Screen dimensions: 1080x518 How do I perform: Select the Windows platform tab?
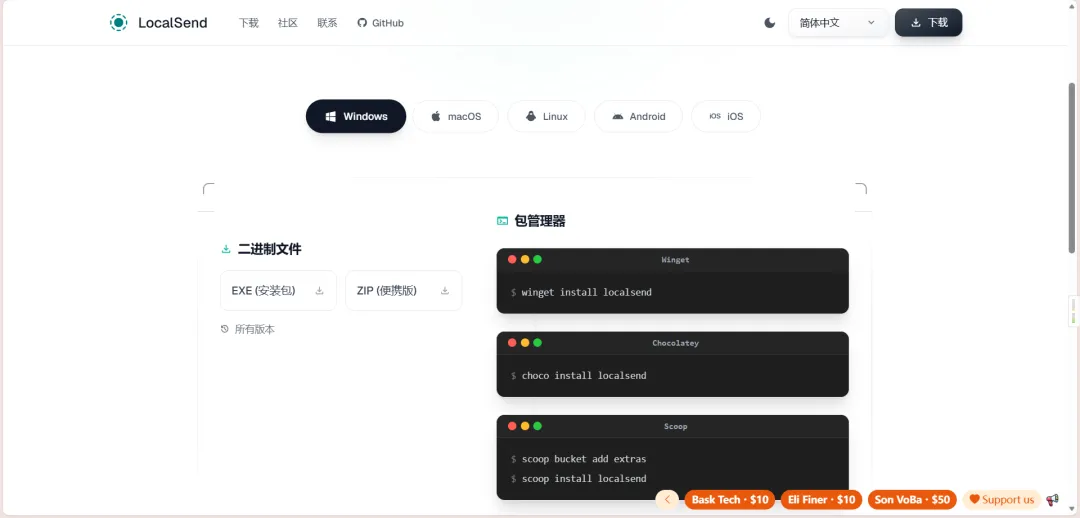pyautogui.click(x=356, y=116)
